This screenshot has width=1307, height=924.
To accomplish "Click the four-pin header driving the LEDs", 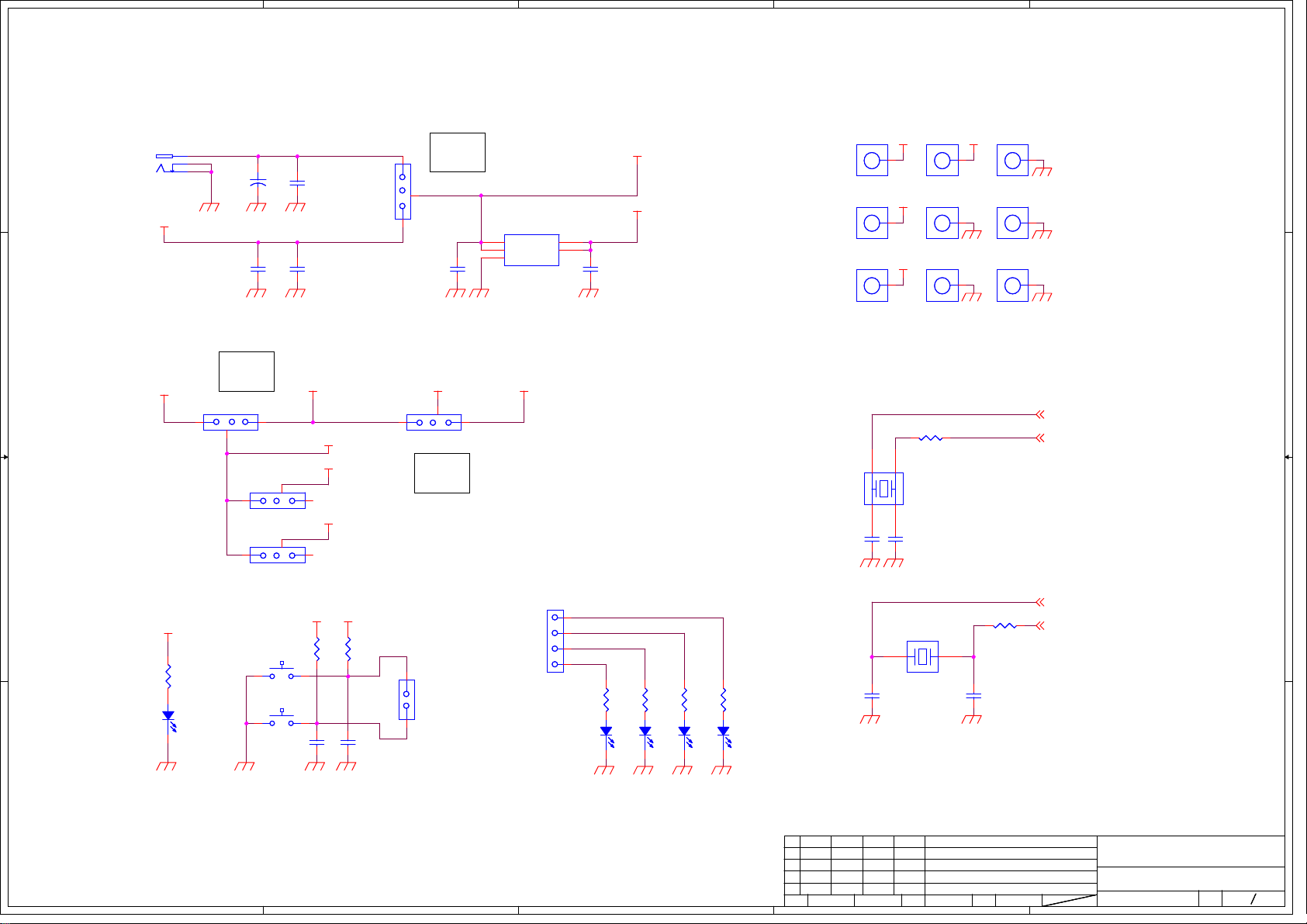I will [555, 641].
